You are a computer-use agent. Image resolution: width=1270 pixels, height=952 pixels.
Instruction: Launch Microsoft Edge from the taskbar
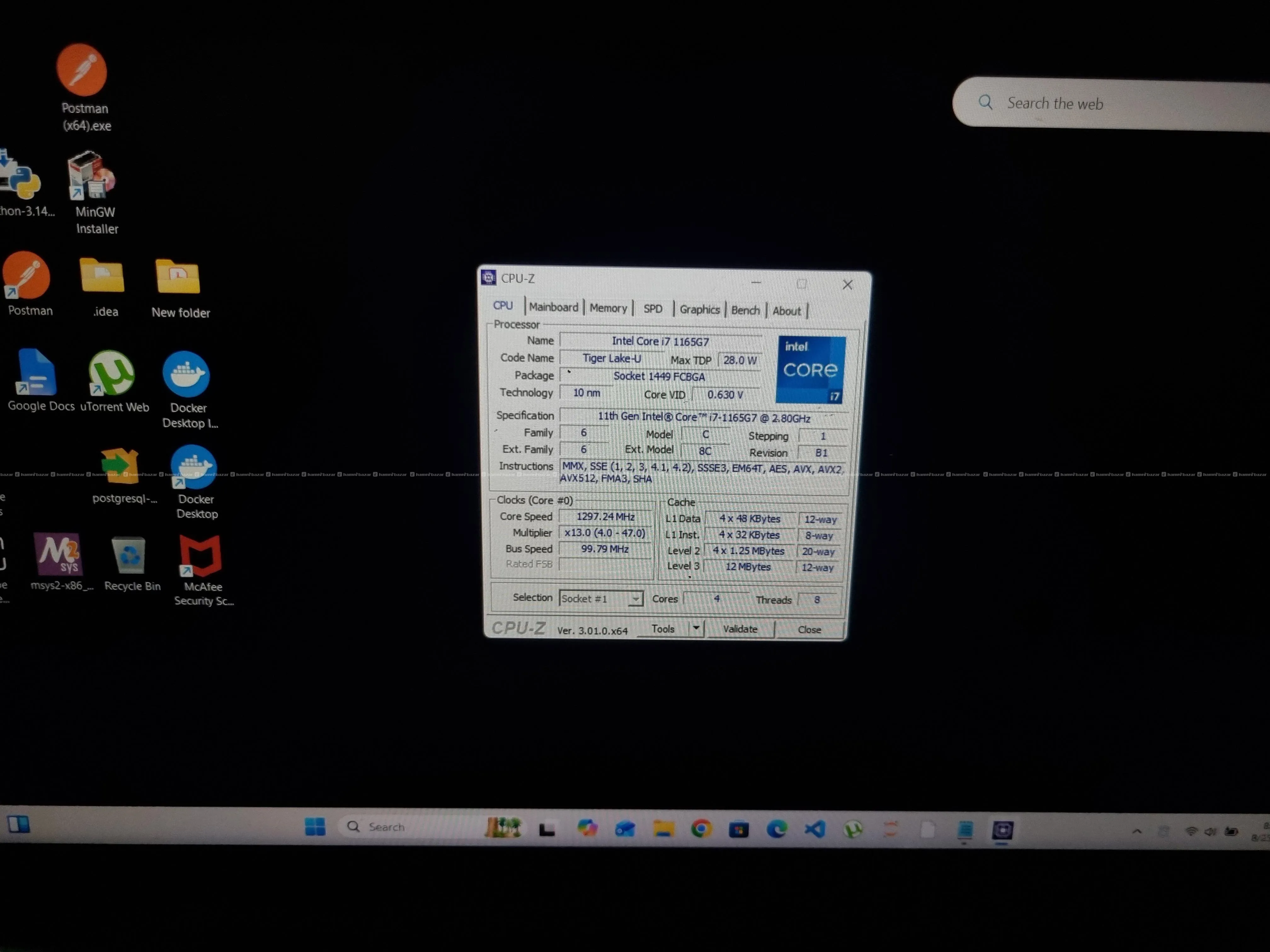[777, 830]
